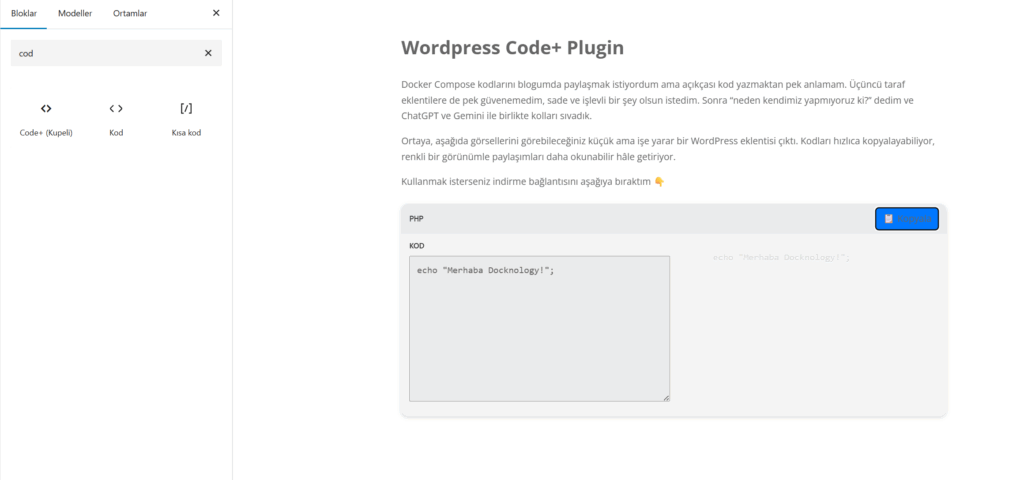Click inside the KOD code textarea
This screenshot has height=480, width=1024.
pos(539,329)
